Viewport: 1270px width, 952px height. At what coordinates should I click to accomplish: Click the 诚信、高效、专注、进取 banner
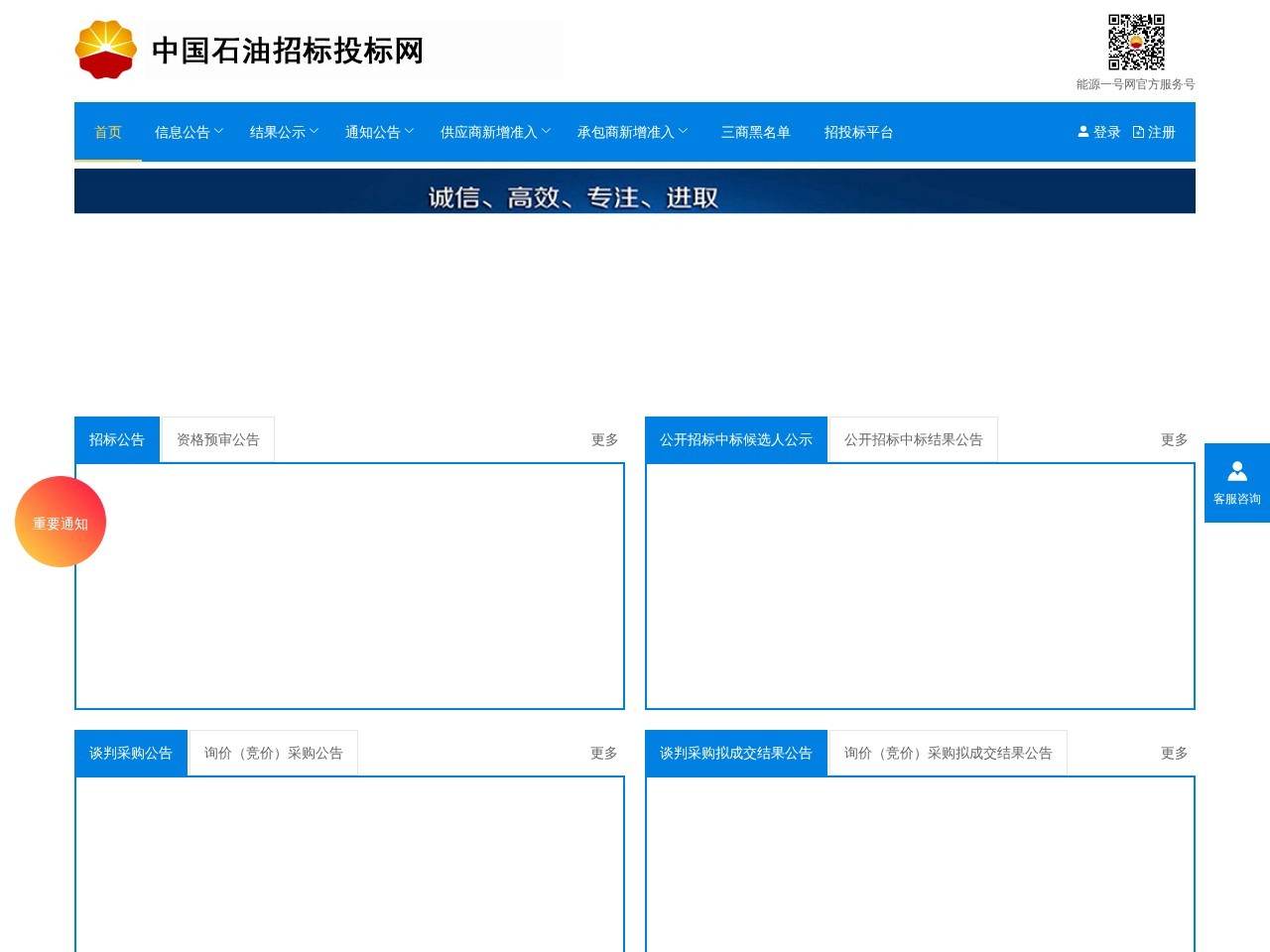pos(635,191)
